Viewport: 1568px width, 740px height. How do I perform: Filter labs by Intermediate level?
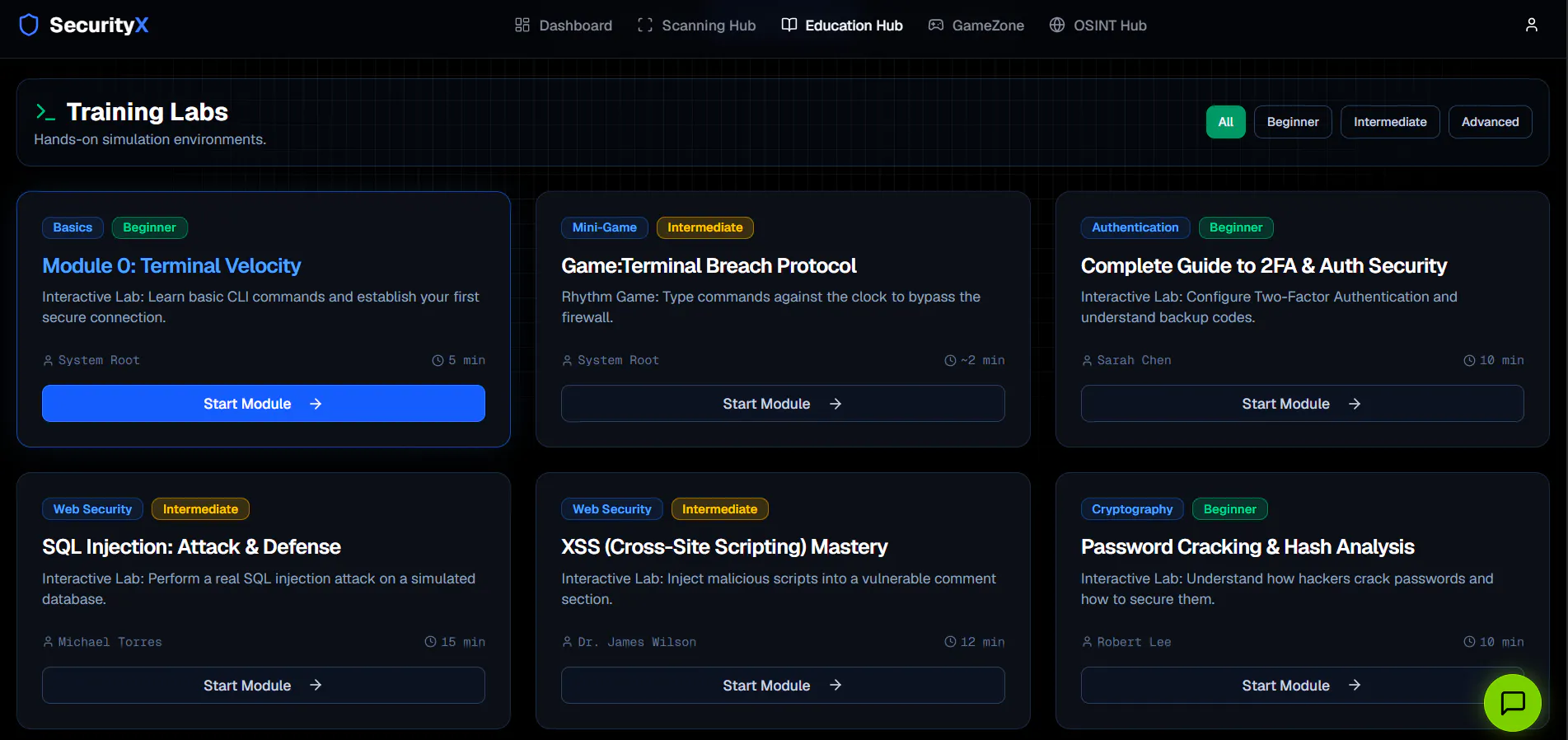click(1390, 122)
